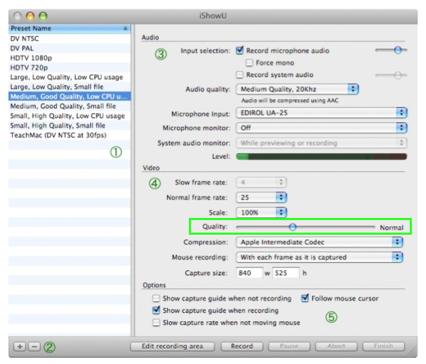Viewport: 426px width, 364px height.
Task: Toggle Record microphone audio checkbox
Action: click(x=239, y=51)
